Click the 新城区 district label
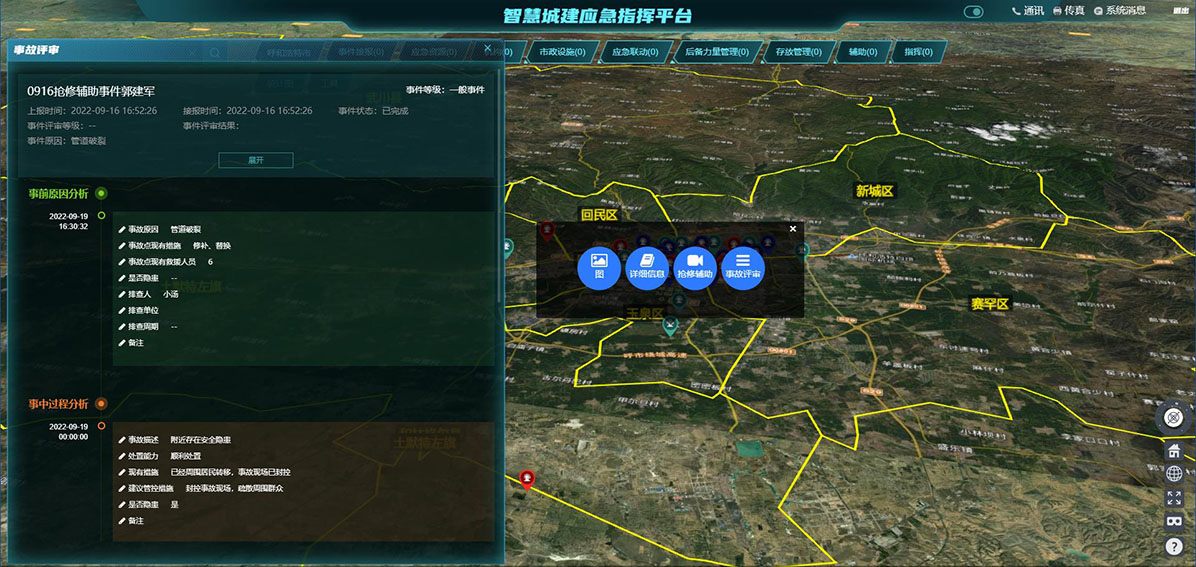 (874, 192)
